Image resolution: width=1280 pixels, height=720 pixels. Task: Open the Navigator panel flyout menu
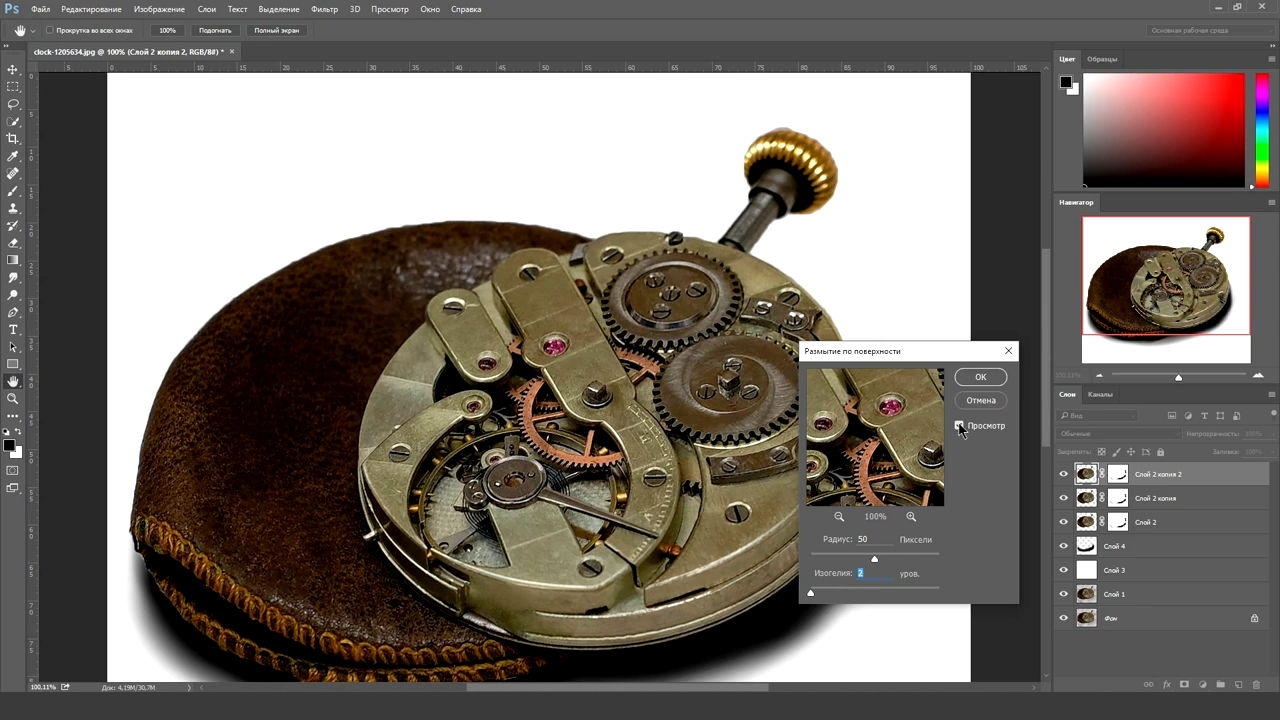[1271, 202]
